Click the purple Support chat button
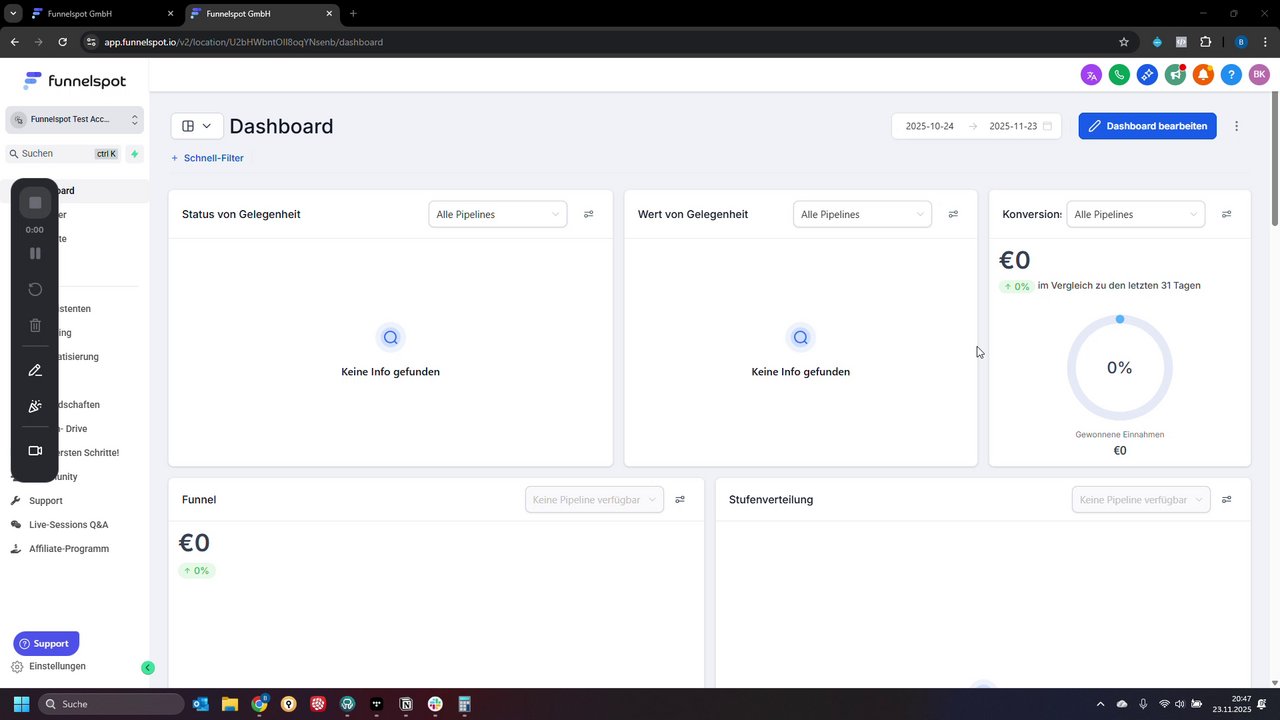 (x=46, y=644)
